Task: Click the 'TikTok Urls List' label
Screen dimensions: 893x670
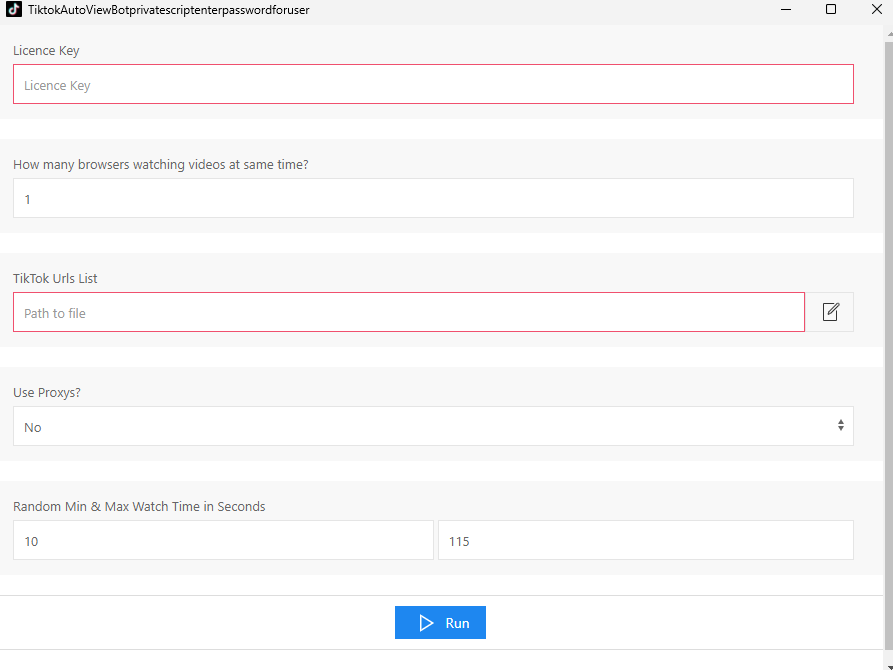Action: [55, 279]
